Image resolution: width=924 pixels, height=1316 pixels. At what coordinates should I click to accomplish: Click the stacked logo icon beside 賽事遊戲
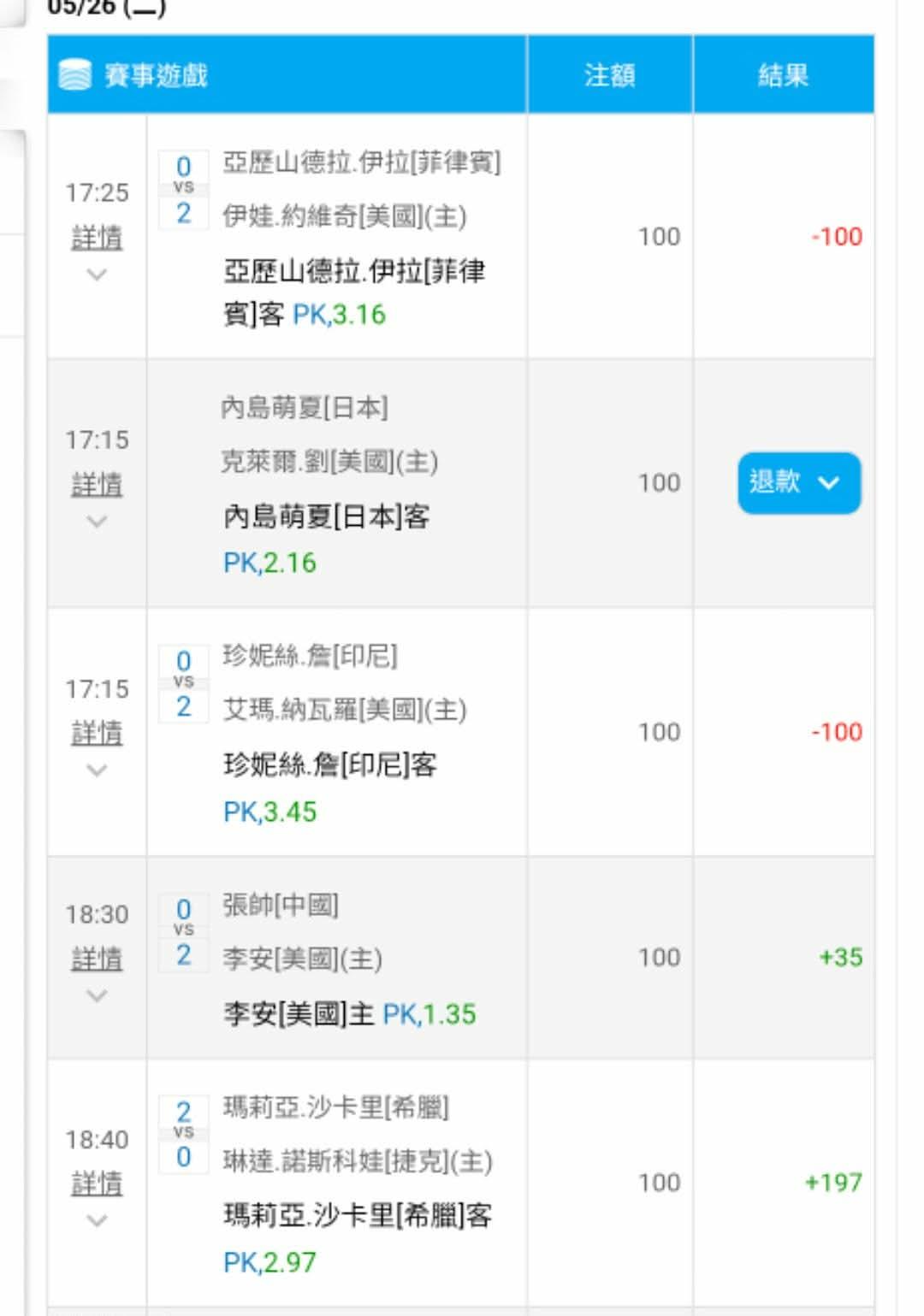click(74, 75)
